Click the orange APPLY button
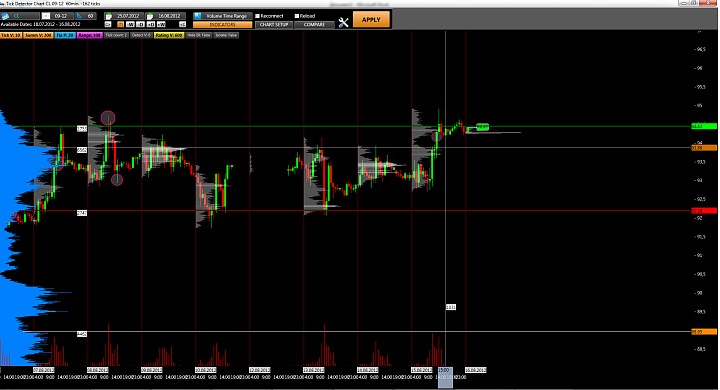Screen dimensions: 720x390 tap(371, 20)
